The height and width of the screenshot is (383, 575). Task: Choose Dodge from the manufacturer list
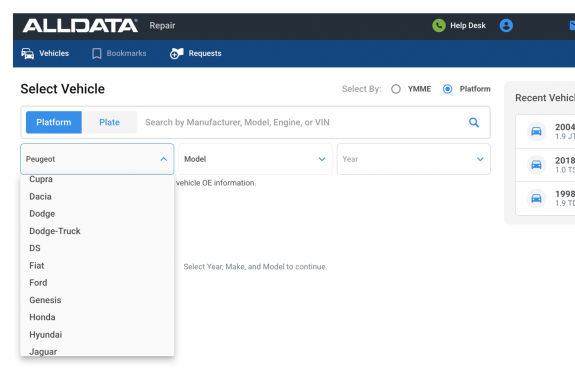(97, 214)
